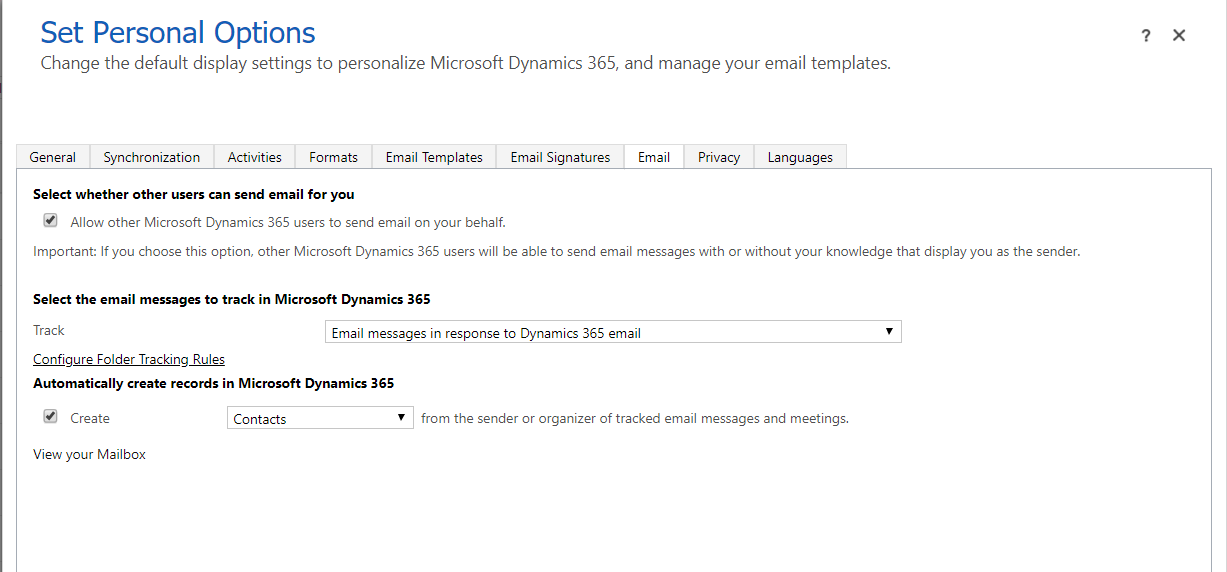This screenshot has height=572, width=1227.
Task: Click the Important notice text
Action: coord(557,251)
